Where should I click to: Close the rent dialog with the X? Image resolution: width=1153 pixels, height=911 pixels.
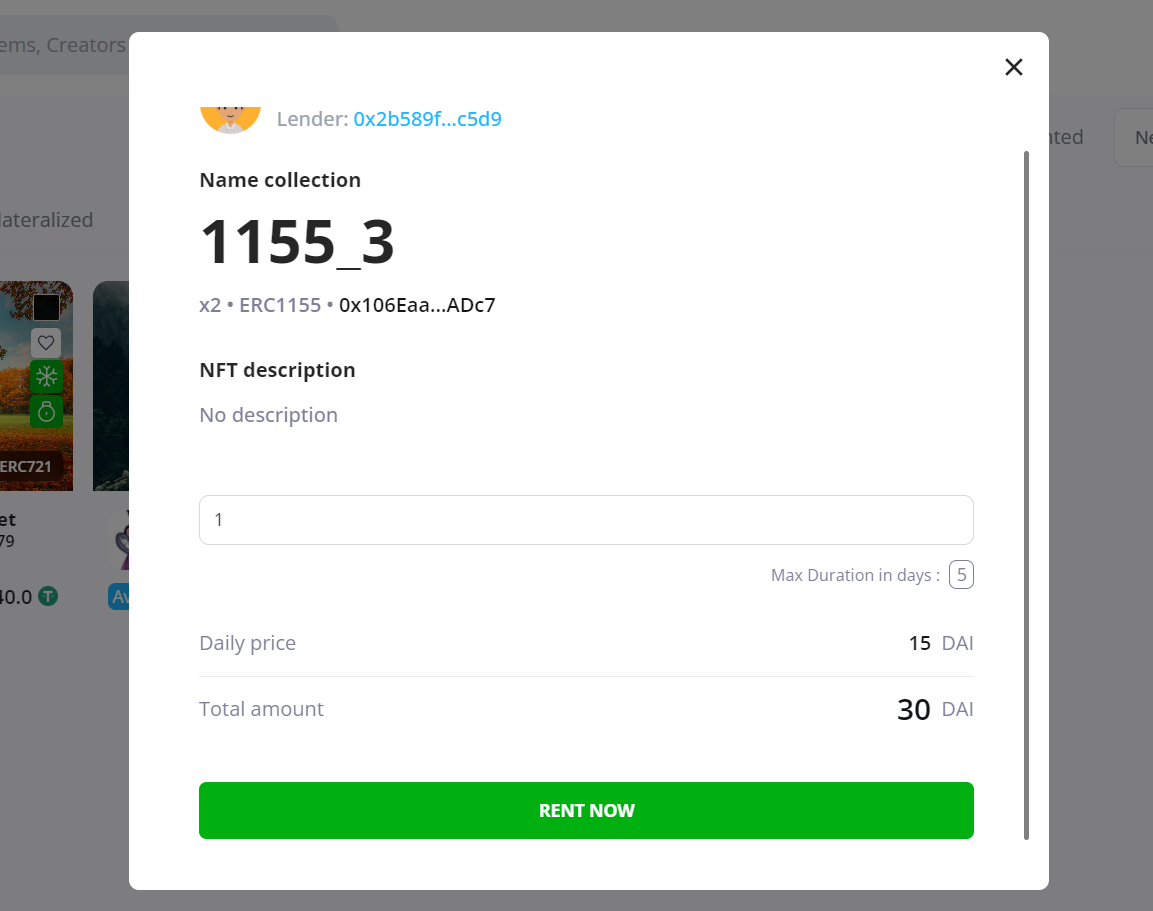pyautogui.click(x=1013, y=67)
